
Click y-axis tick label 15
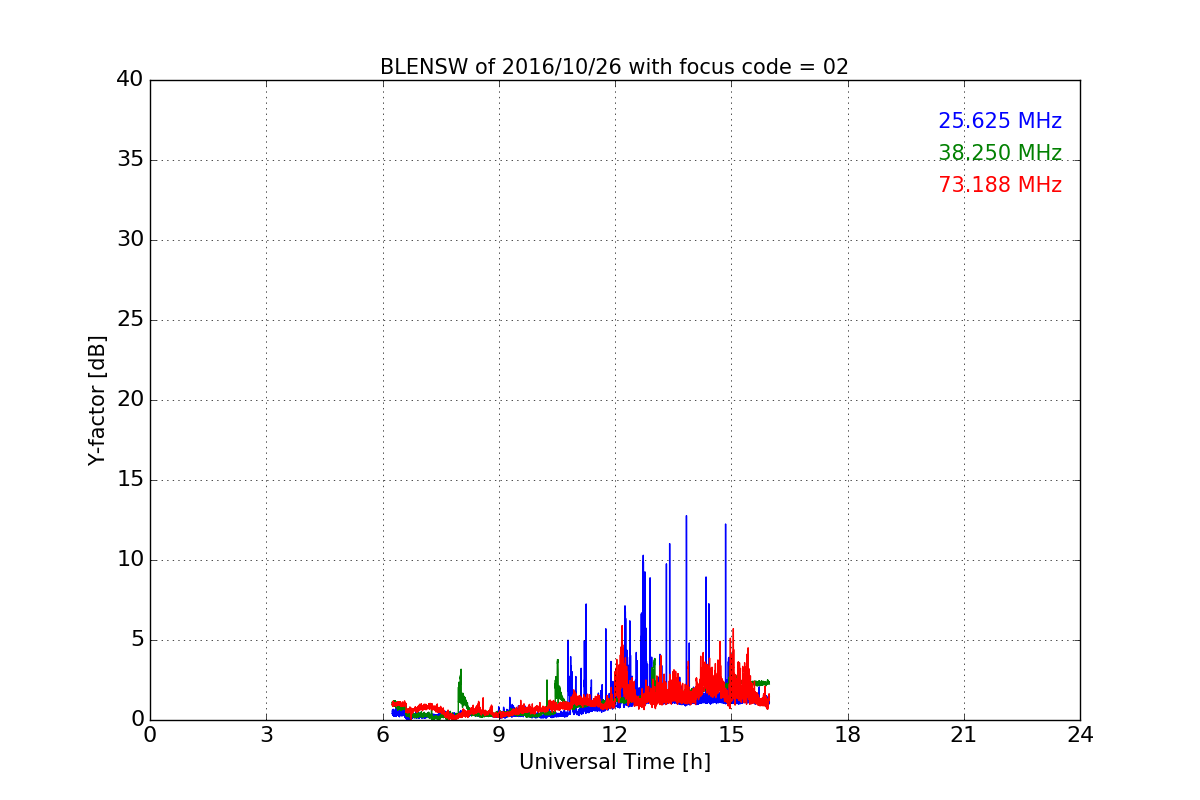click(130, 480)
